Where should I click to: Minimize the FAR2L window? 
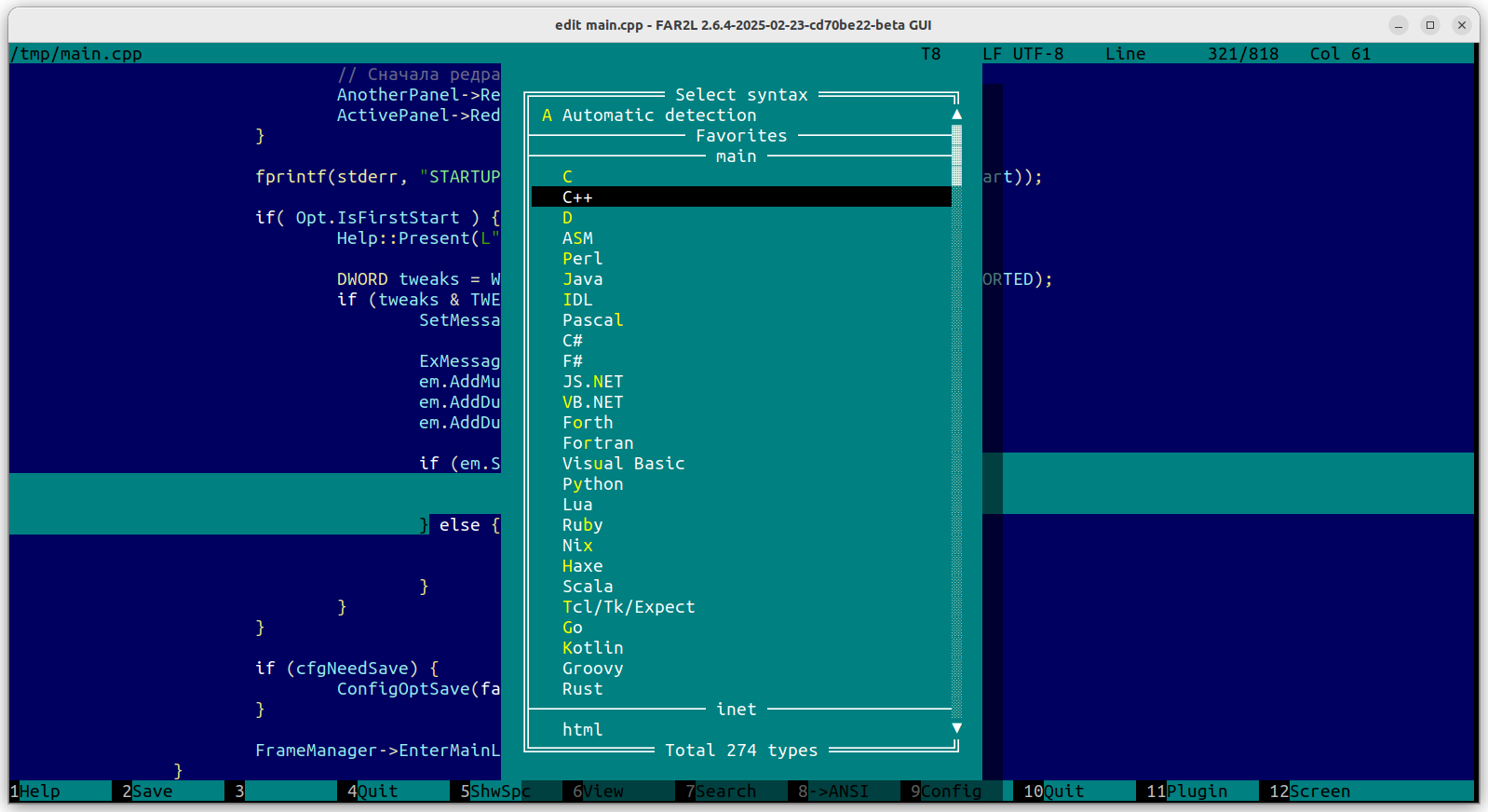coord(1399,25)
